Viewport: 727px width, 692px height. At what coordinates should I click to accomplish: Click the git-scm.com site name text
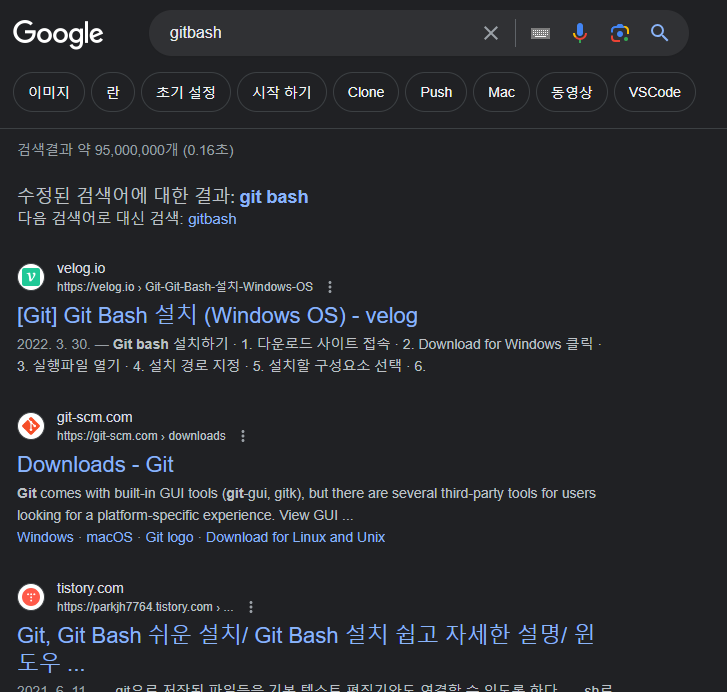tap(95, 417)
